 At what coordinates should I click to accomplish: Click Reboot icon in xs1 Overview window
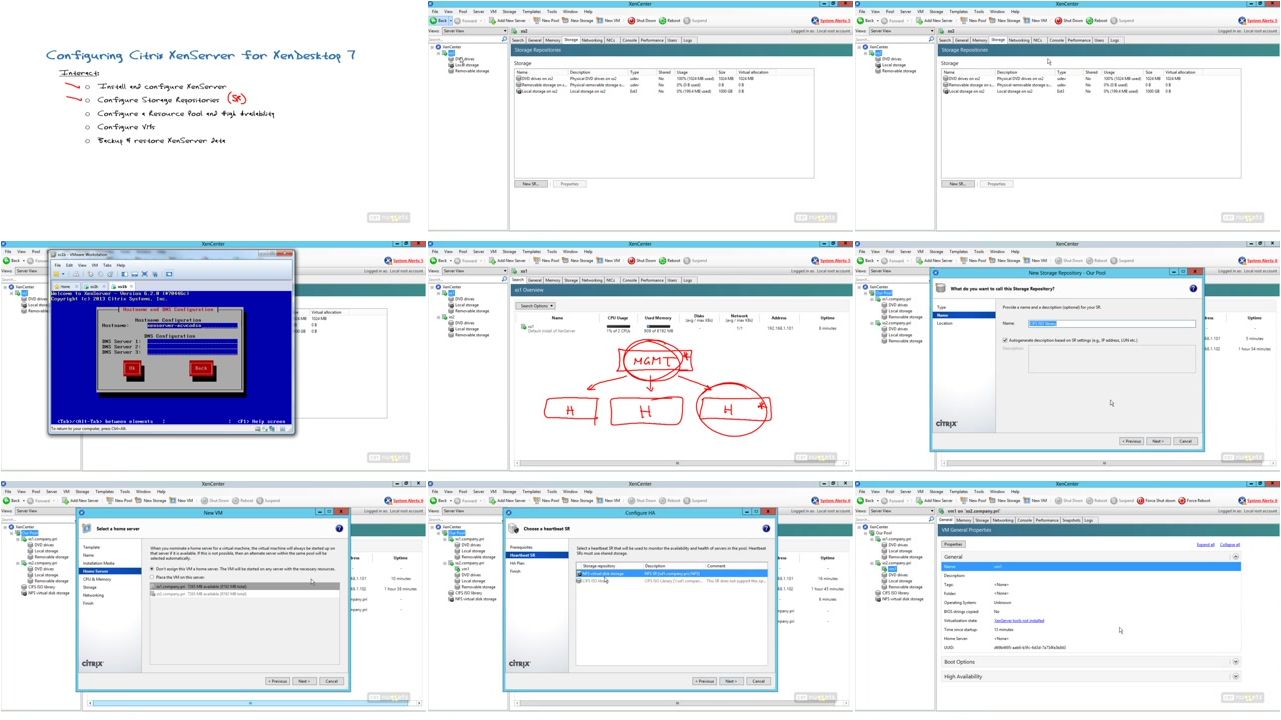point(662,260)
